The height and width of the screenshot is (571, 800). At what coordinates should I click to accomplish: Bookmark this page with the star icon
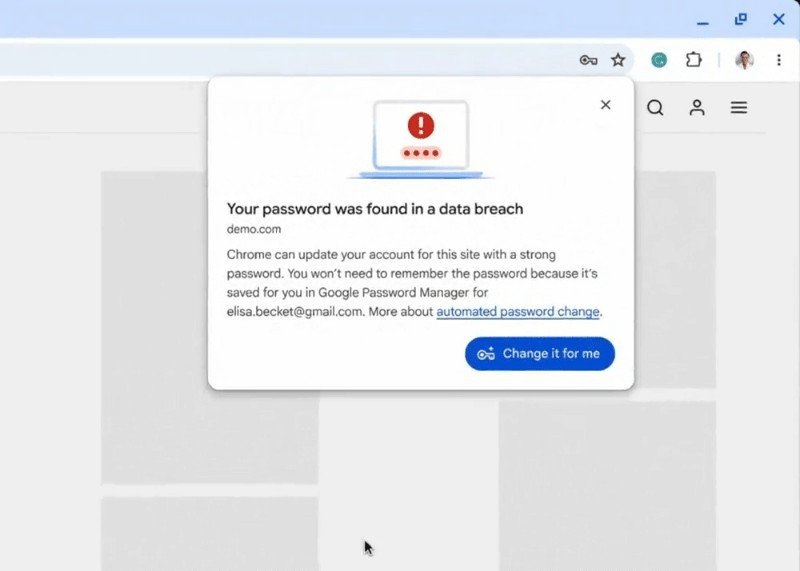pyautogui.click(x=618, y=60)
